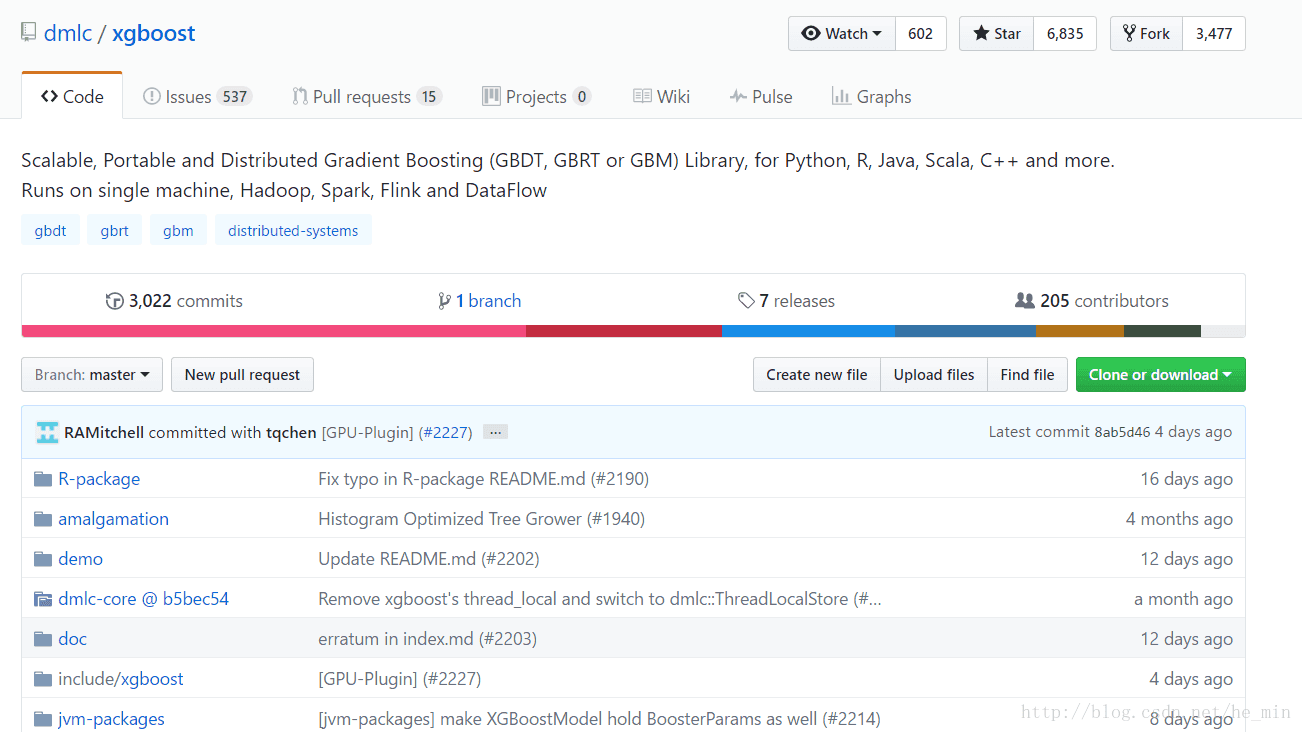Open the Pull requests tab
This screenshot has height=732, width=1302.
tap(367, 97)
